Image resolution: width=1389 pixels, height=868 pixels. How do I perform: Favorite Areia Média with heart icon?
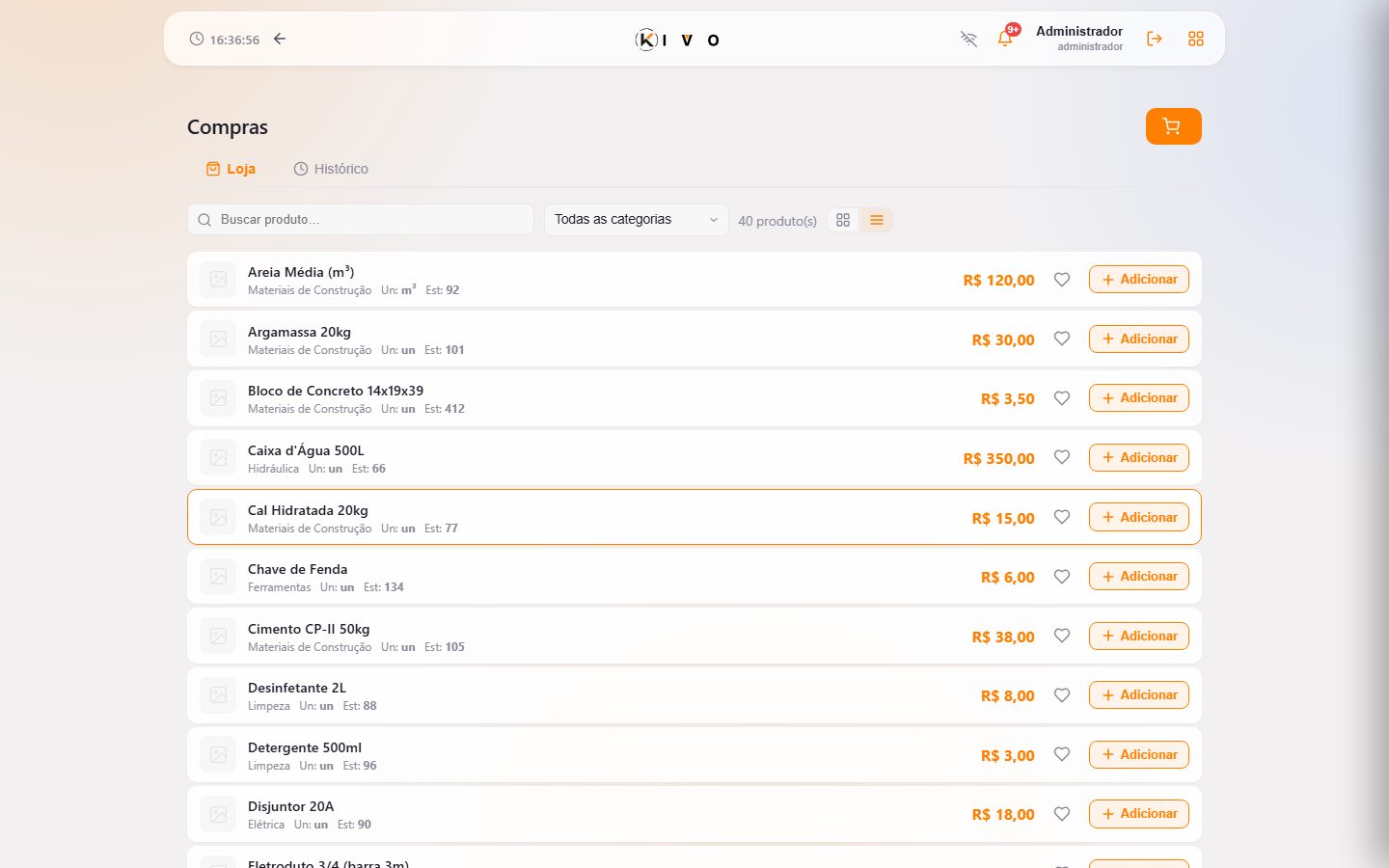tap(1062, 280)
